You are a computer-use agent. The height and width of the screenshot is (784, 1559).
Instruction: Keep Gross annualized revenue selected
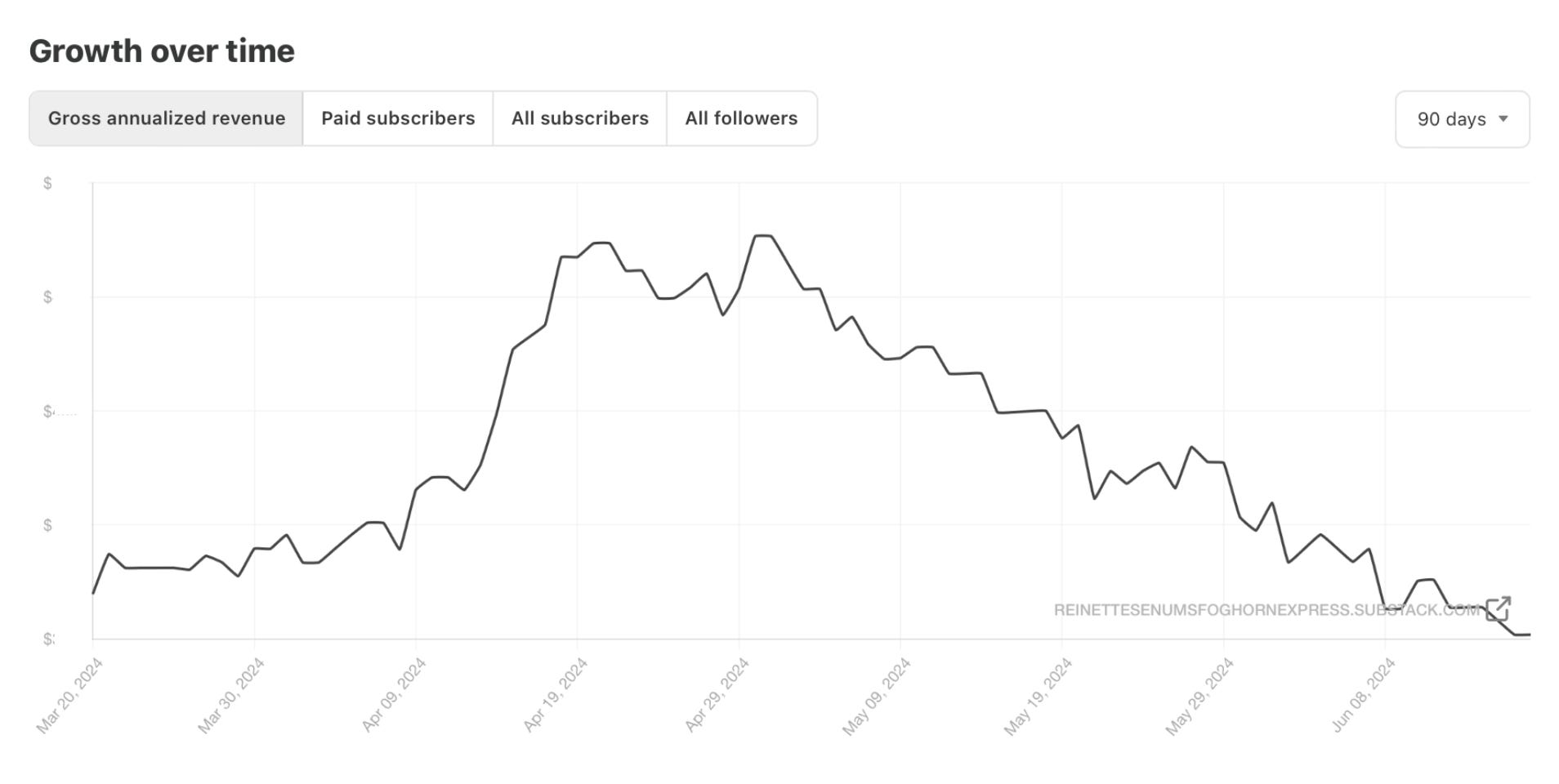166,118
